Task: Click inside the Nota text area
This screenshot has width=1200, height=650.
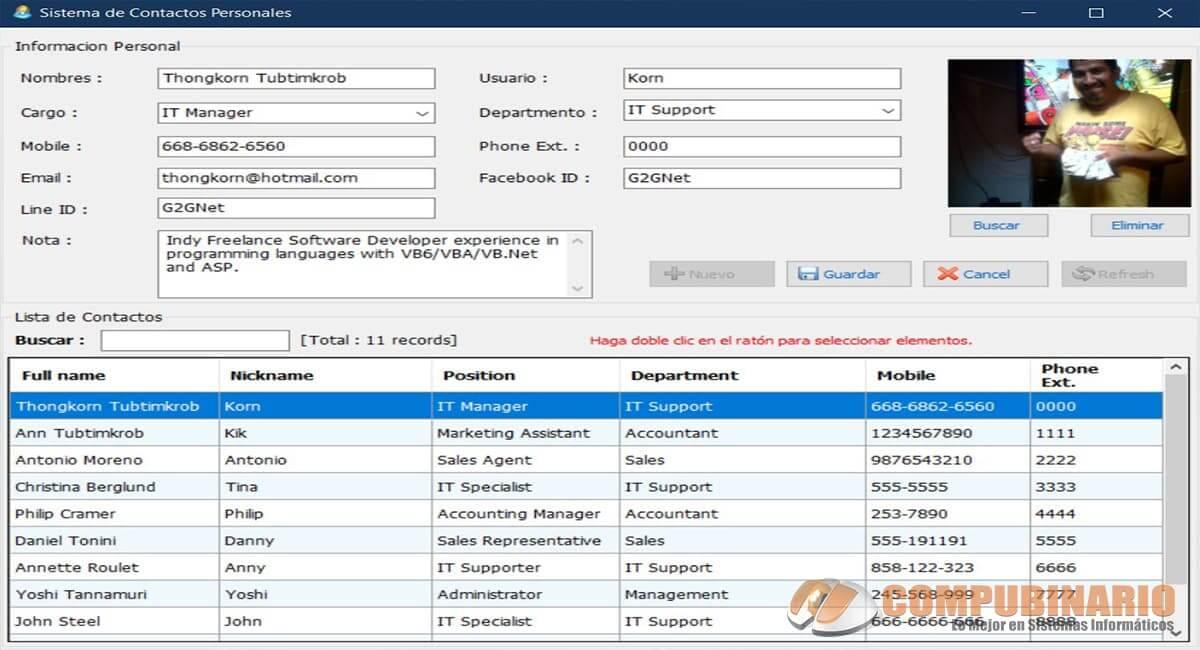Action: click(363, 264)
